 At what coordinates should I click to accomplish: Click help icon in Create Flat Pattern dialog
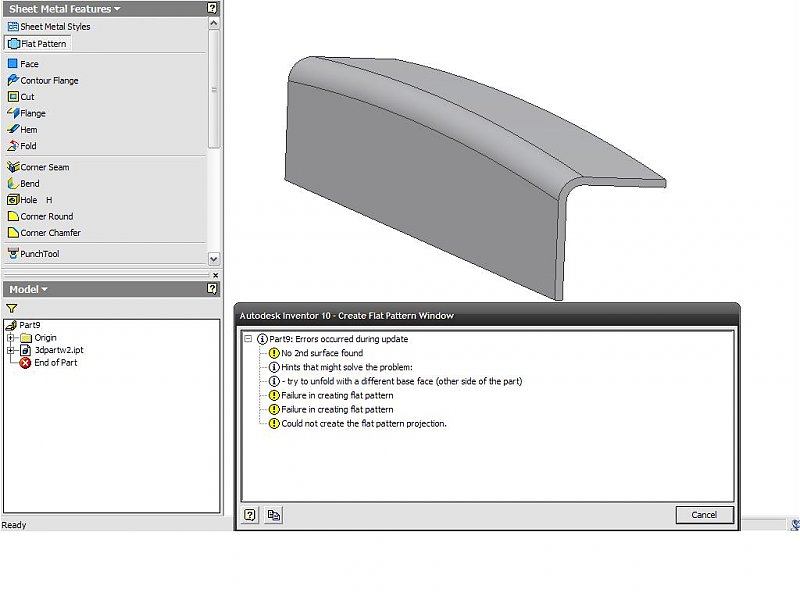click(249, 515)
